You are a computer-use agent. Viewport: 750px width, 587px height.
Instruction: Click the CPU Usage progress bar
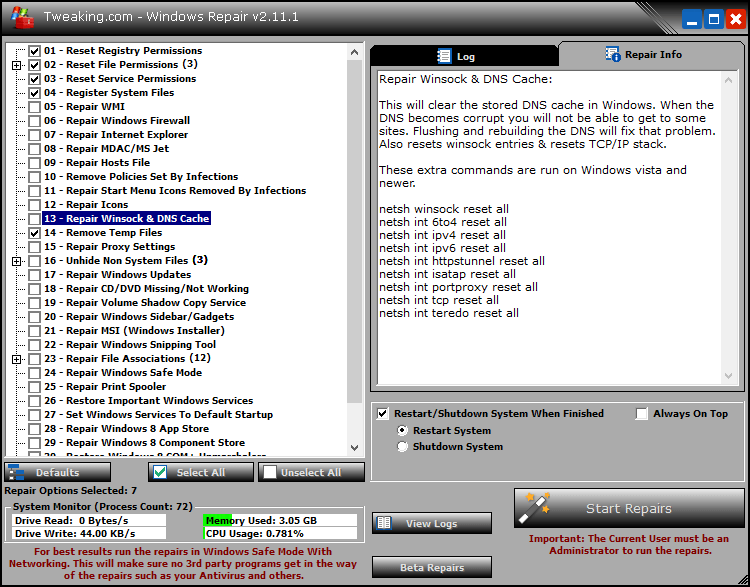(280, 533)
